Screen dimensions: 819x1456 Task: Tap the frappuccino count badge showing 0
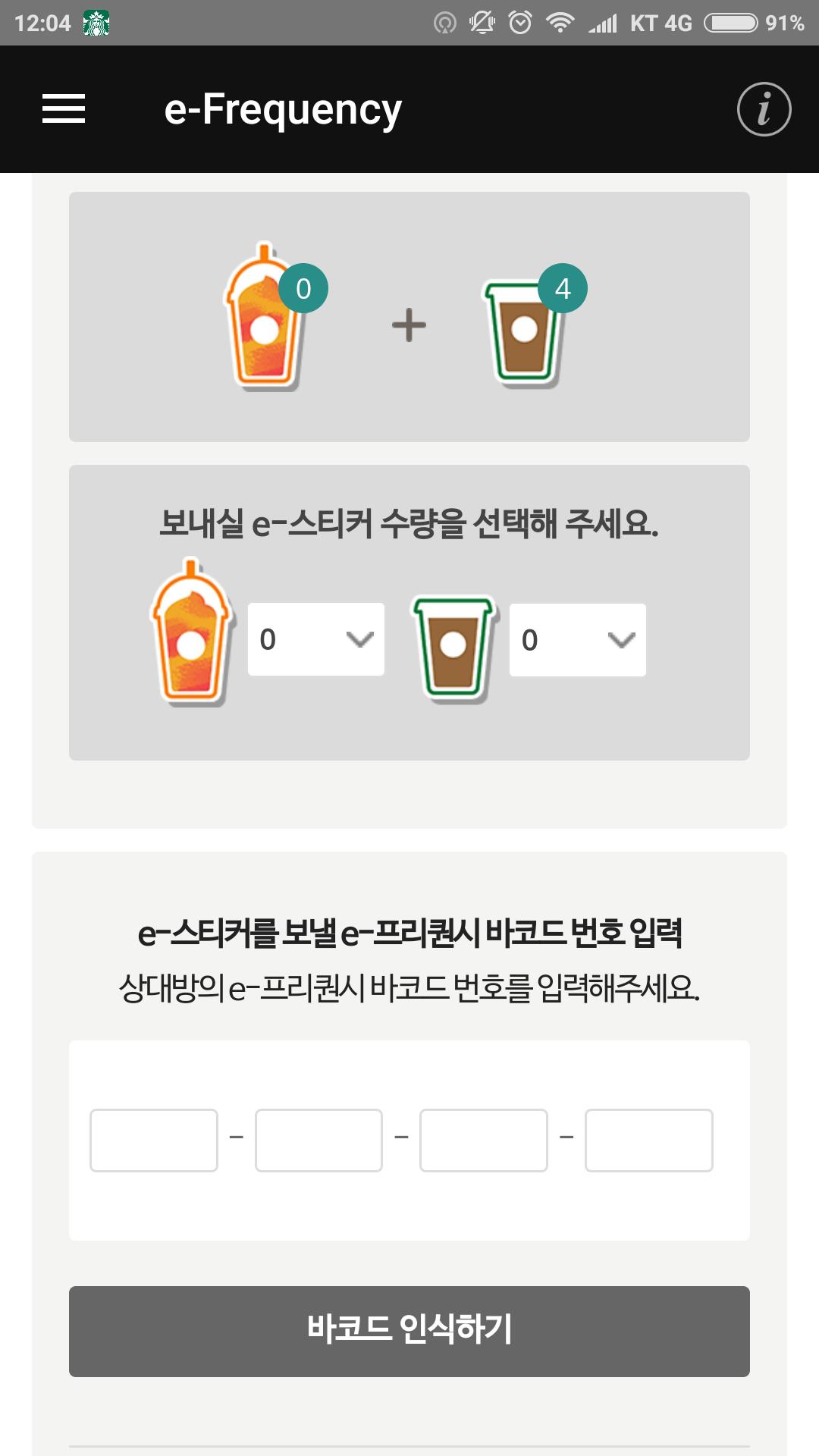tap(303, 289)
